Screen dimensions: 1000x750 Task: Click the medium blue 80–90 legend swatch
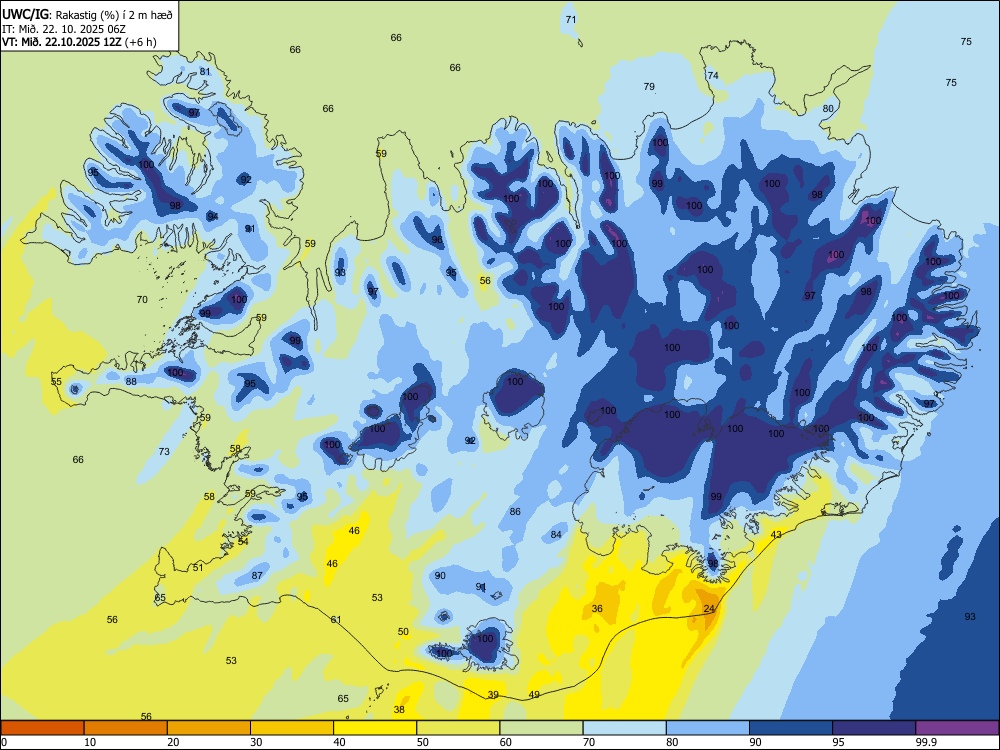pos(708,728)
